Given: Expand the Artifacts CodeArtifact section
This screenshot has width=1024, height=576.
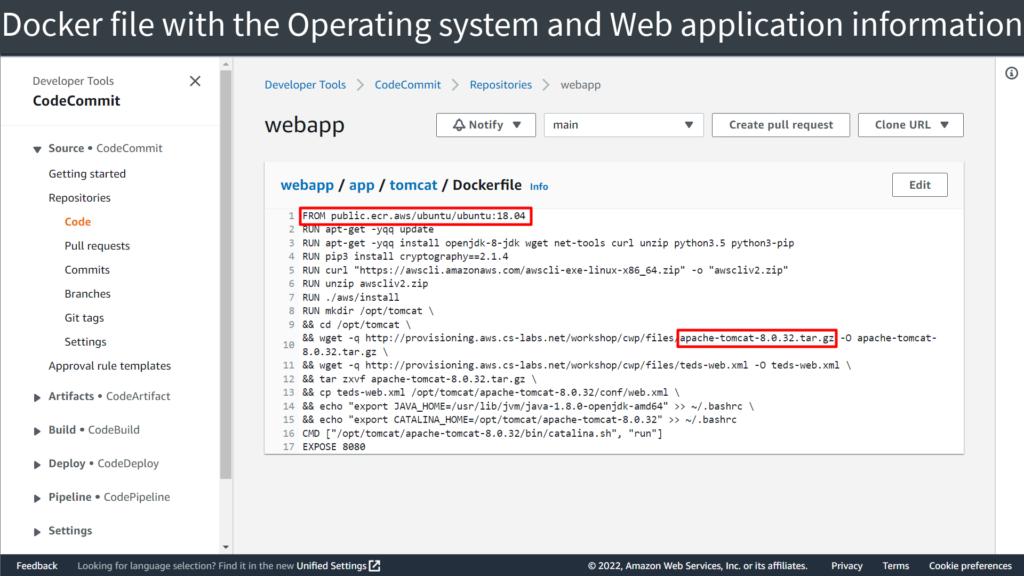Looking at the screenshot, I should (x=37, y=397).
